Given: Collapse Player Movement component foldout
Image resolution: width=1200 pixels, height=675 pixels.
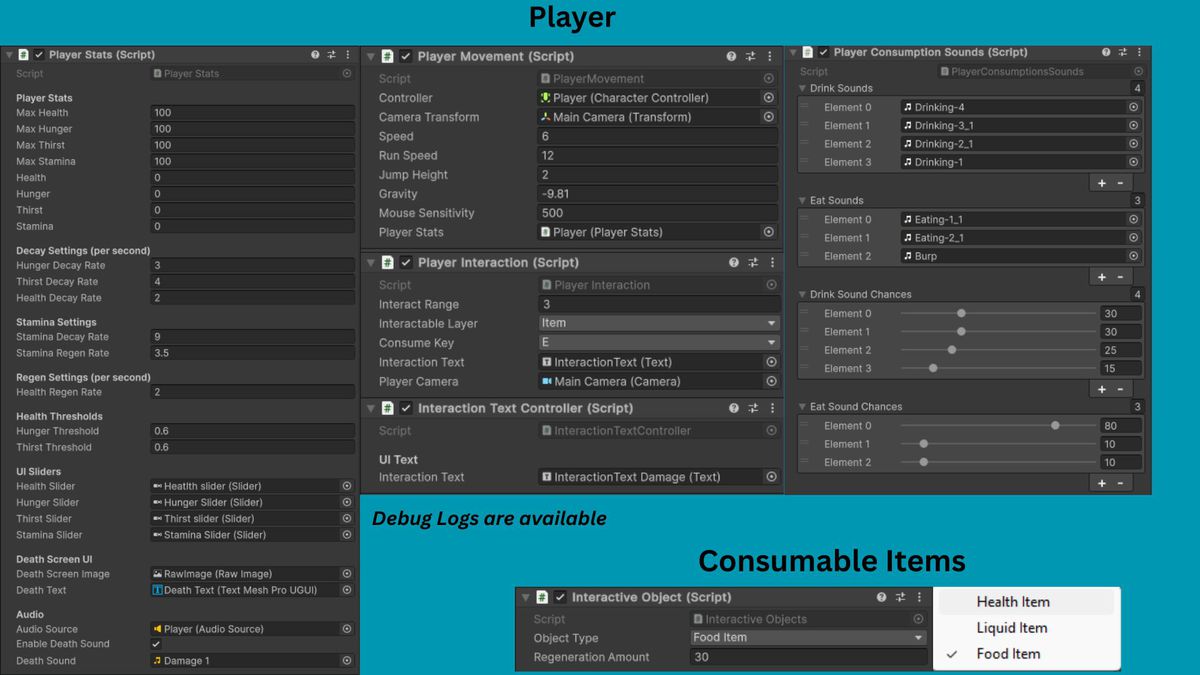Looking at the screenshot, I should (x=371, y=57).
